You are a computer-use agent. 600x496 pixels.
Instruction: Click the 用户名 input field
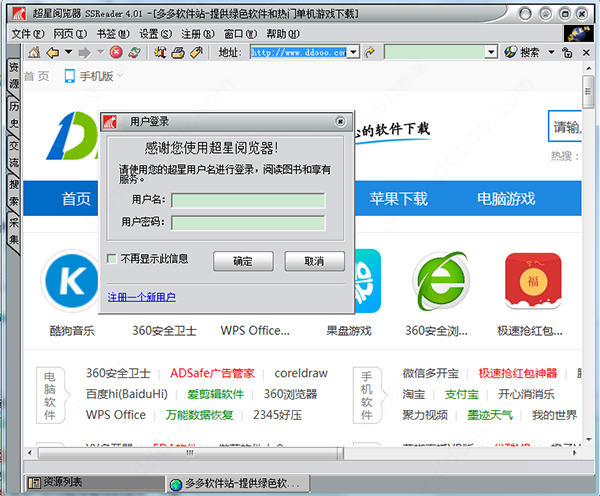point(248,200)
